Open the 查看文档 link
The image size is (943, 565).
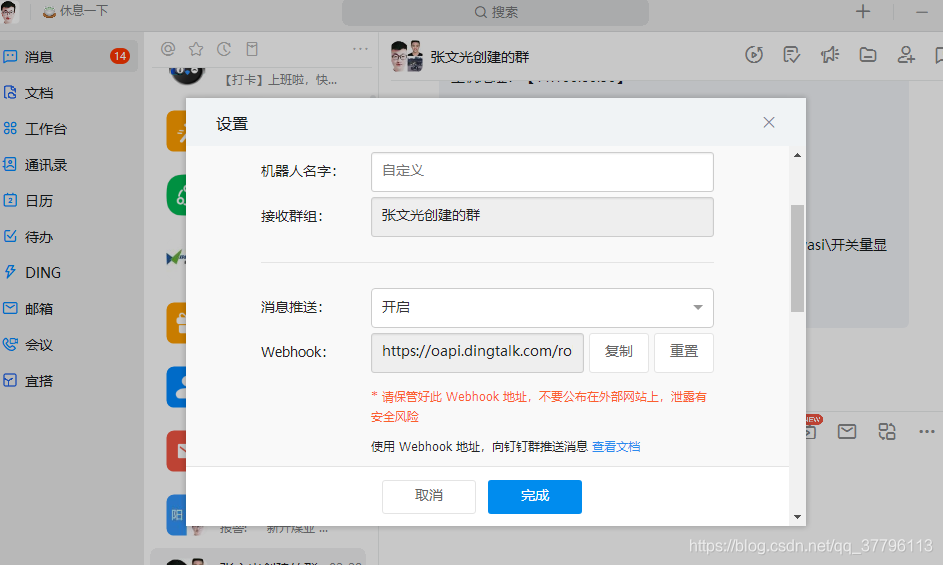click(616, 446)
